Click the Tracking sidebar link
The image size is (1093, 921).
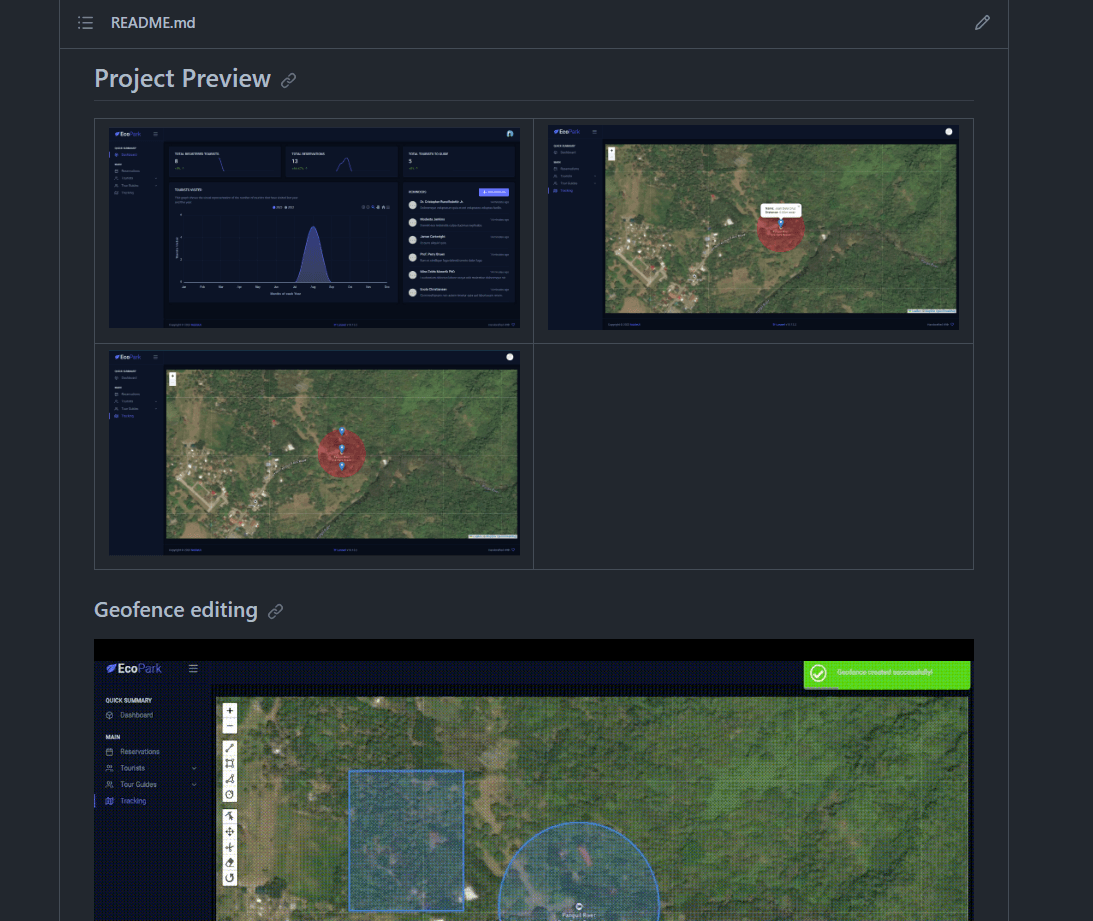point(133,801)
